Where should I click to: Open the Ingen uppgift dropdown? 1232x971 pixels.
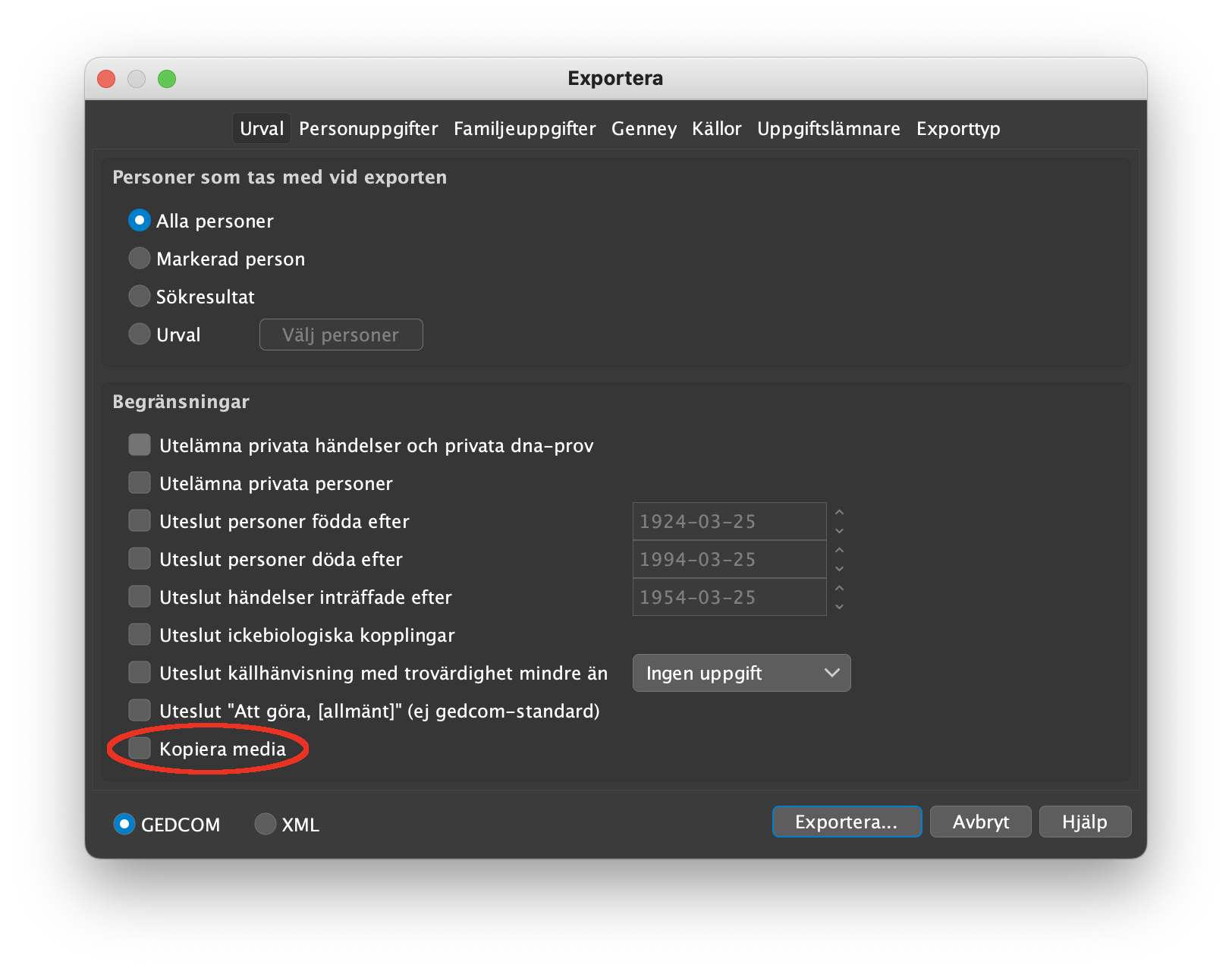tap(741, 673)
